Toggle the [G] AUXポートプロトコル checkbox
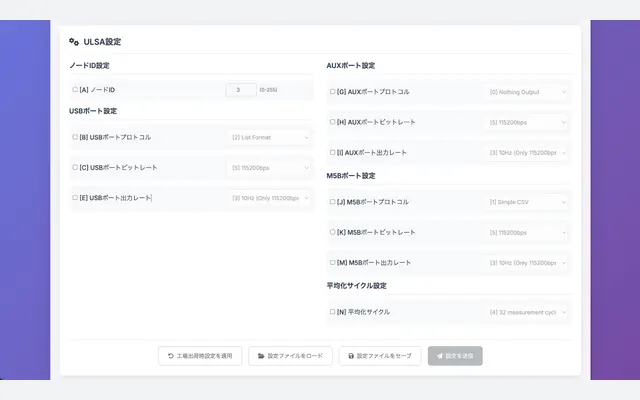Viewport: 640px width, 400px height. click(x=332, y=92)
